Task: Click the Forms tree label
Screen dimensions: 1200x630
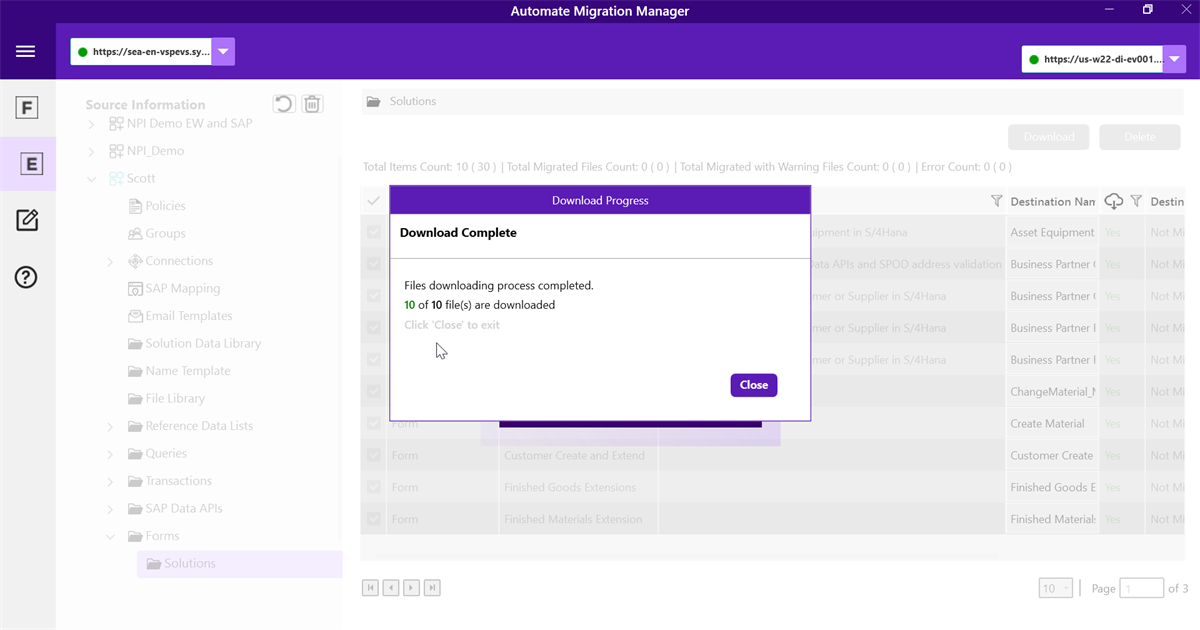Action: pos(162,536)
